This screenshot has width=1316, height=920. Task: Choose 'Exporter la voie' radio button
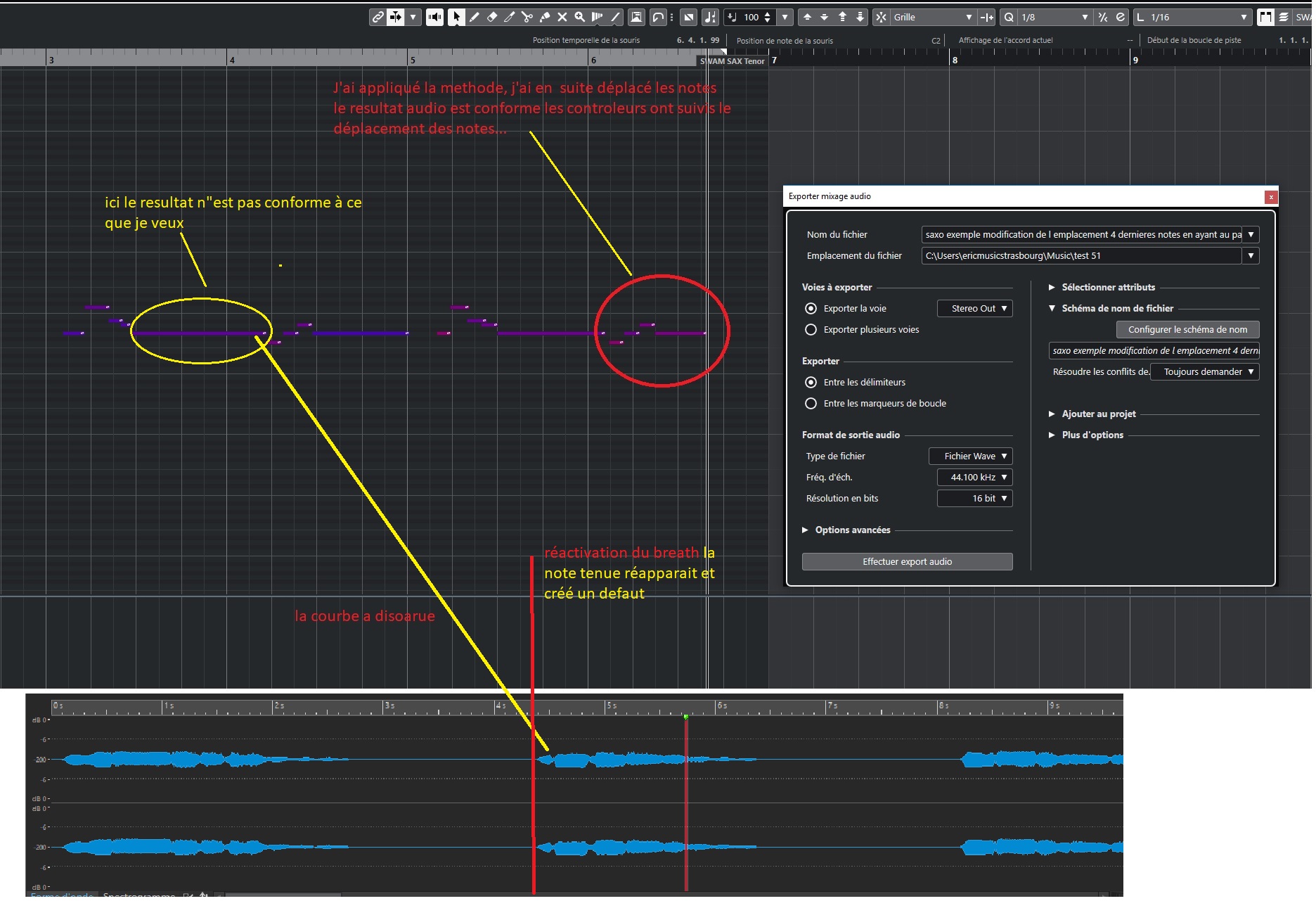coord(811,309)
